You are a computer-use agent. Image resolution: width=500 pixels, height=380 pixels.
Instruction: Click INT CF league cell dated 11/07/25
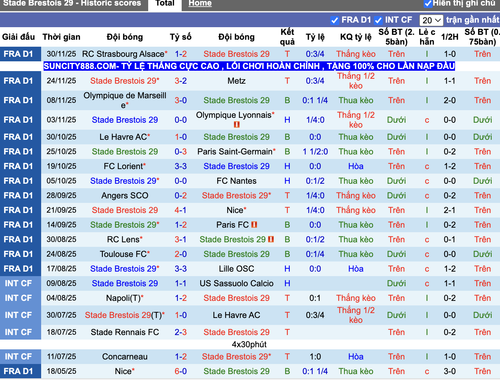[x=20, y=357]
